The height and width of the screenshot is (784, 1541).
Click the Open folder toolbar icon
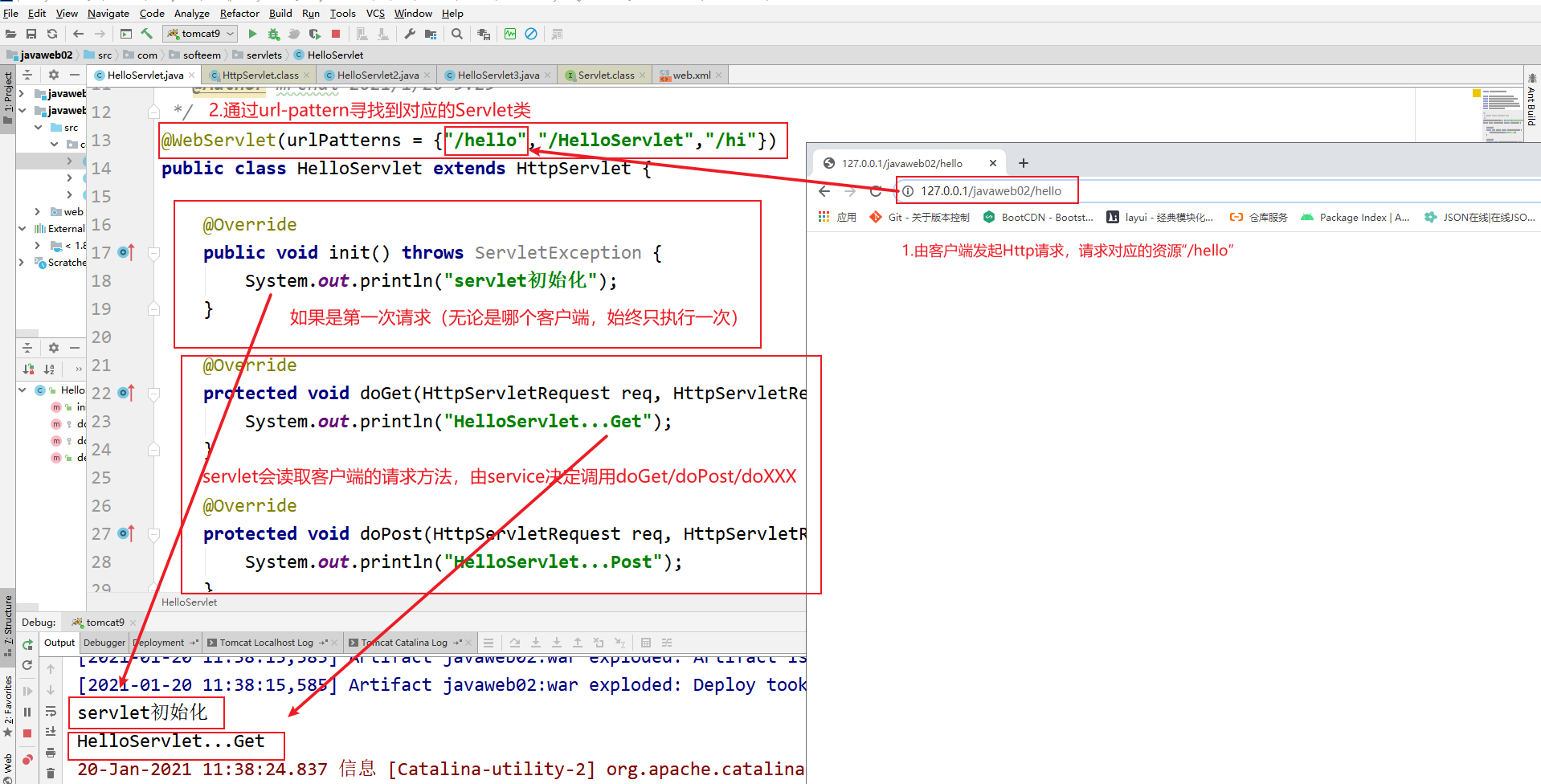coord(10,34)
